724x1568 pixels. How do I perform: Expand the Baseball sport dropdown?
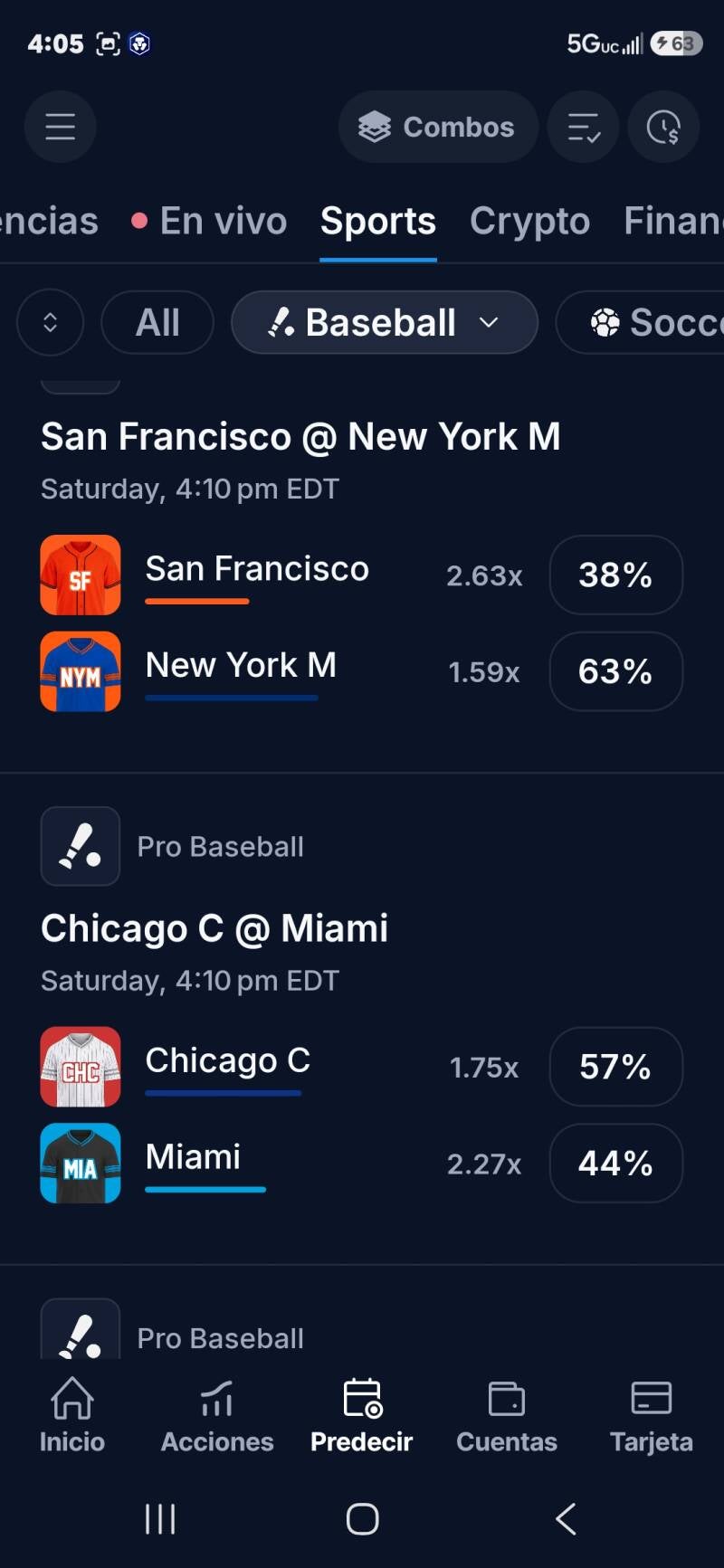(x=385, y=322)
